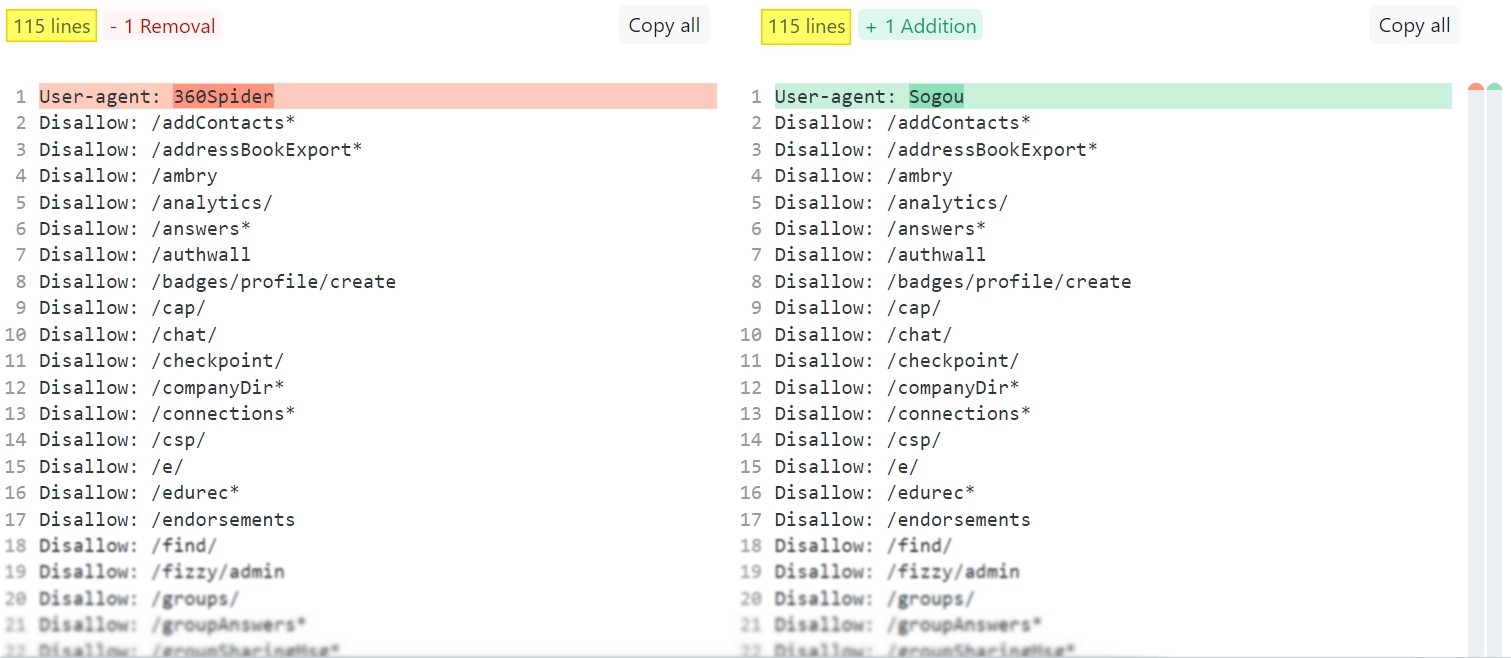Viewport: 1511px width, 658px height.
Task: Click the '+ 1 Addition' badge
Action: [920, 27]
